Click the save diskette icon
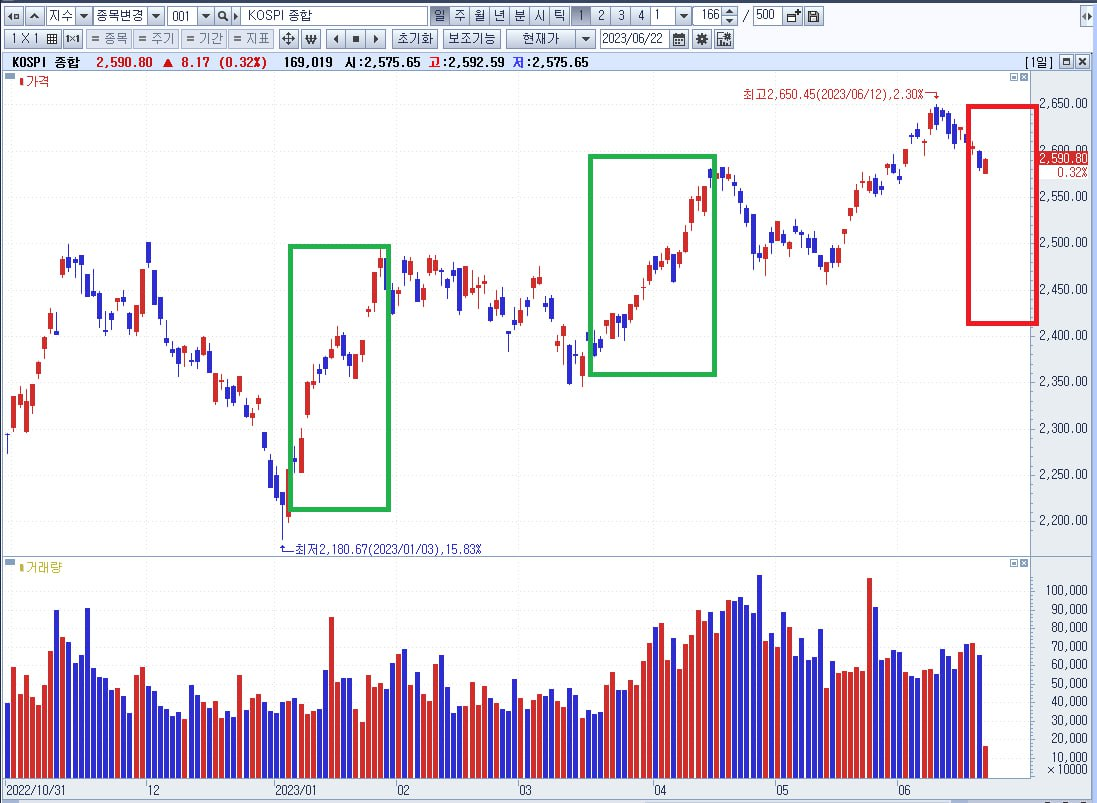The image size is (1097, 803). pyautogui.click(x=813, y=15)
